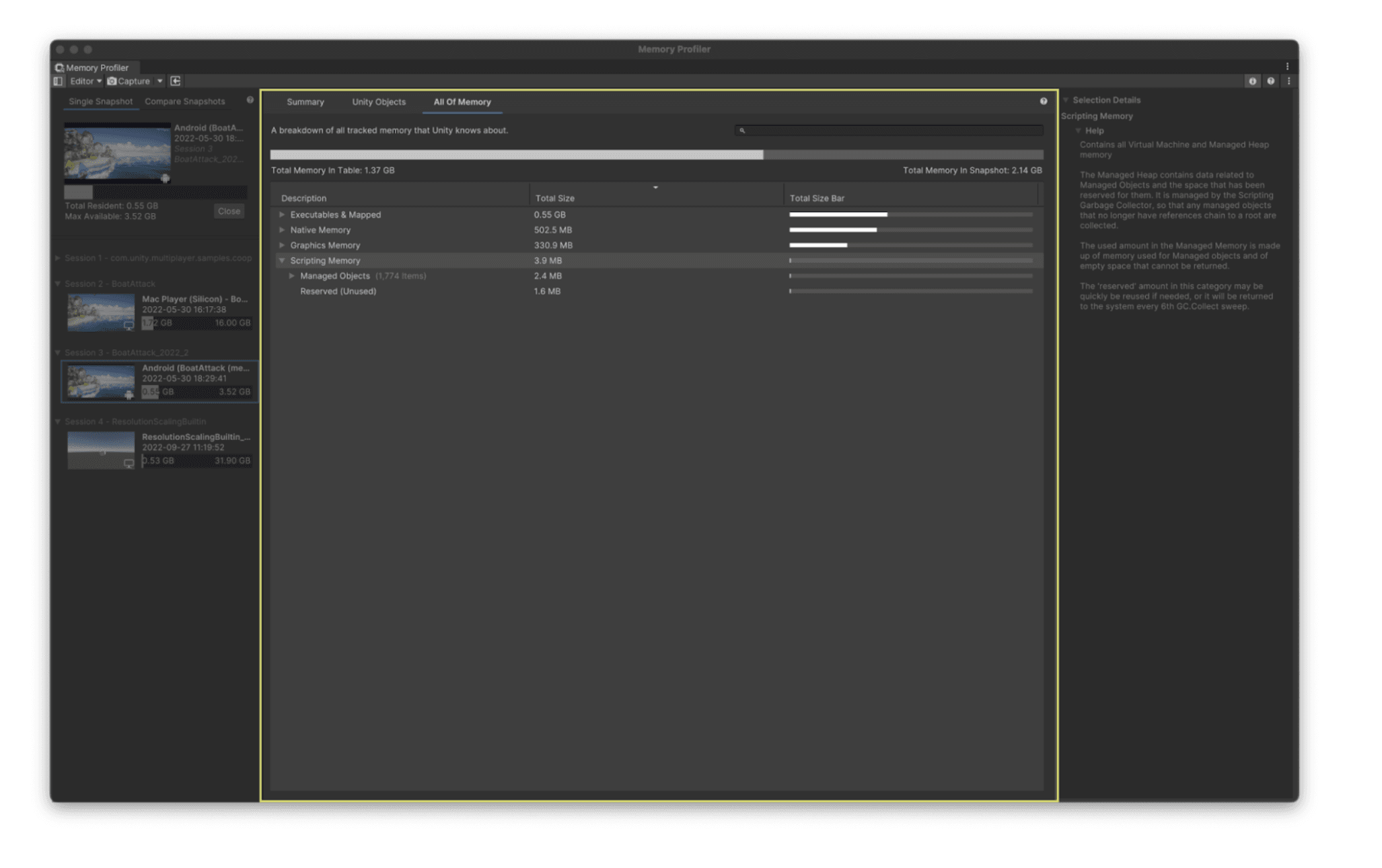The width and height of the screenshot is (1382, 868).
Task: Toggle the snapshot sidebar panel icon
Action: tap(58, 81)
